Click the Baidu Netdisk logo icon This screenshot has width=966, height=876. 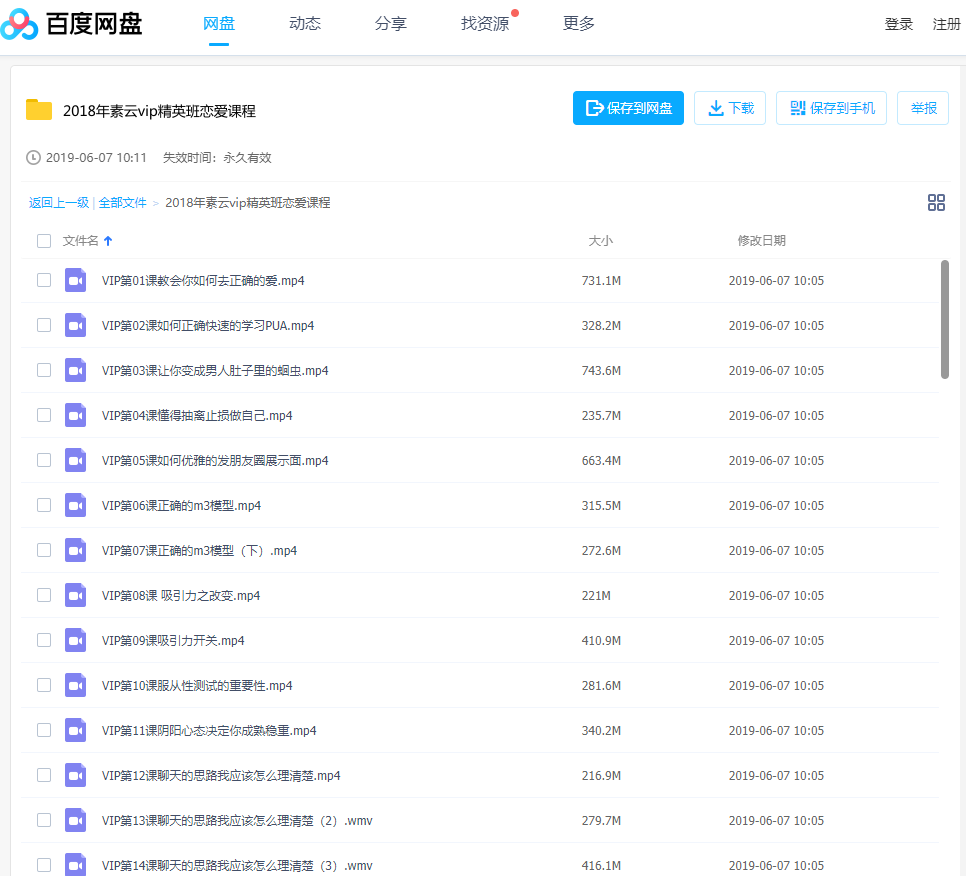tap(20, 25)
